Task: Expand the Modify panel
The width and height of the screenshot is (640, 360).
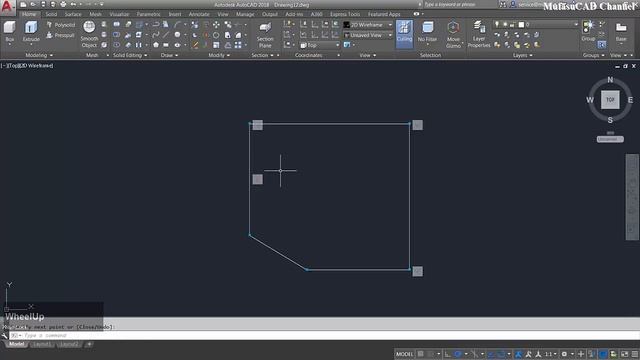Action: [219, 55]
